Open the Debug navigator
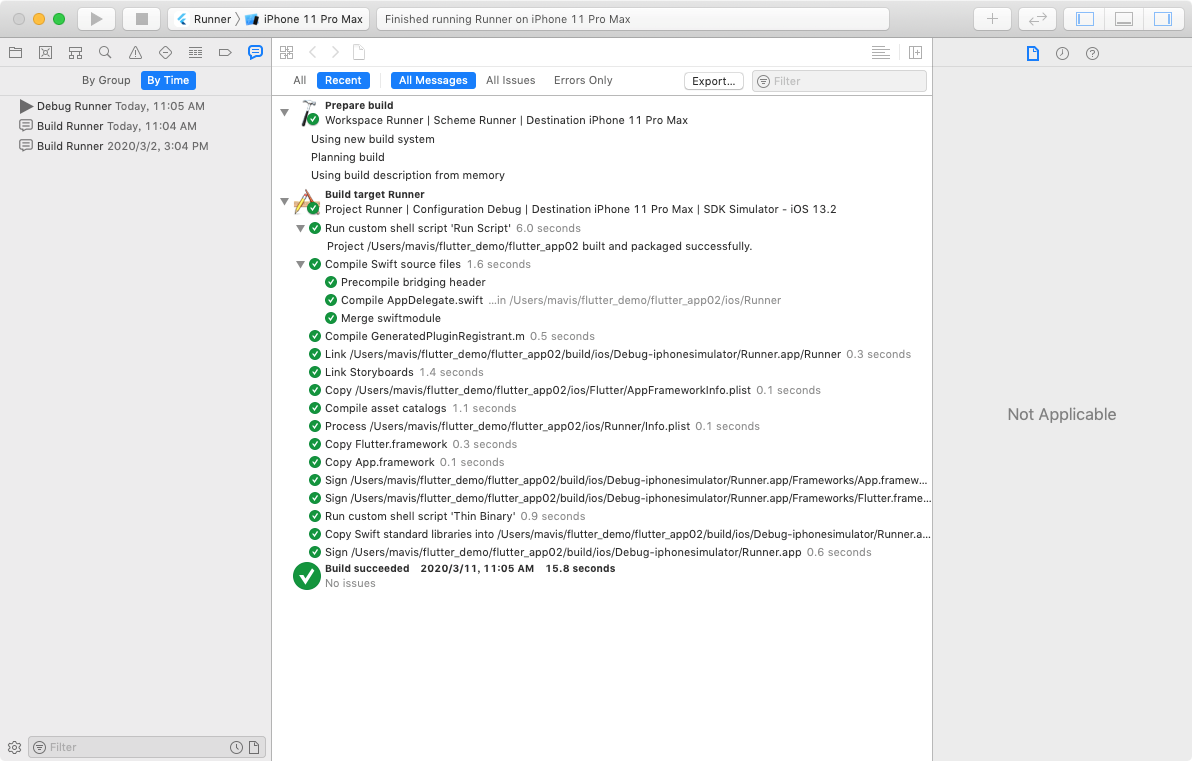This screenshot has width=1192, height=761. click(x=195, y=52)
